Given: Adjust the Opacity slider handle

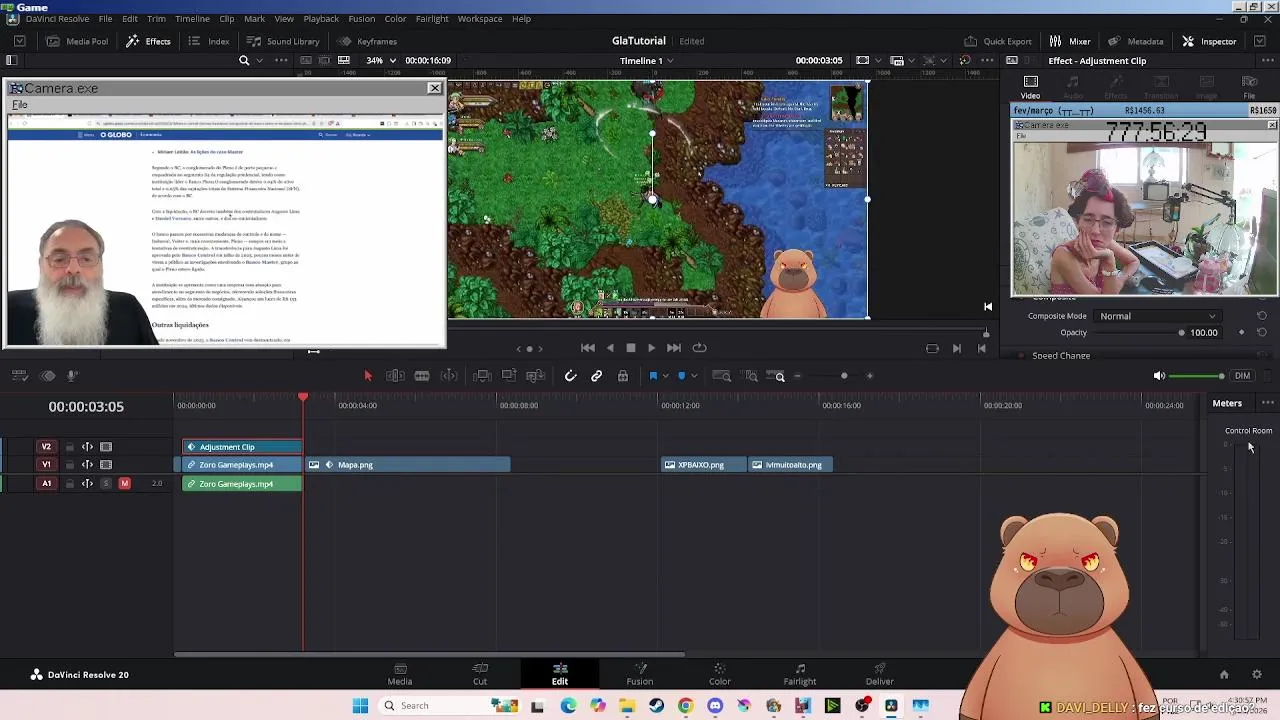Looking at the screenshot, I should pos(1181,333).
